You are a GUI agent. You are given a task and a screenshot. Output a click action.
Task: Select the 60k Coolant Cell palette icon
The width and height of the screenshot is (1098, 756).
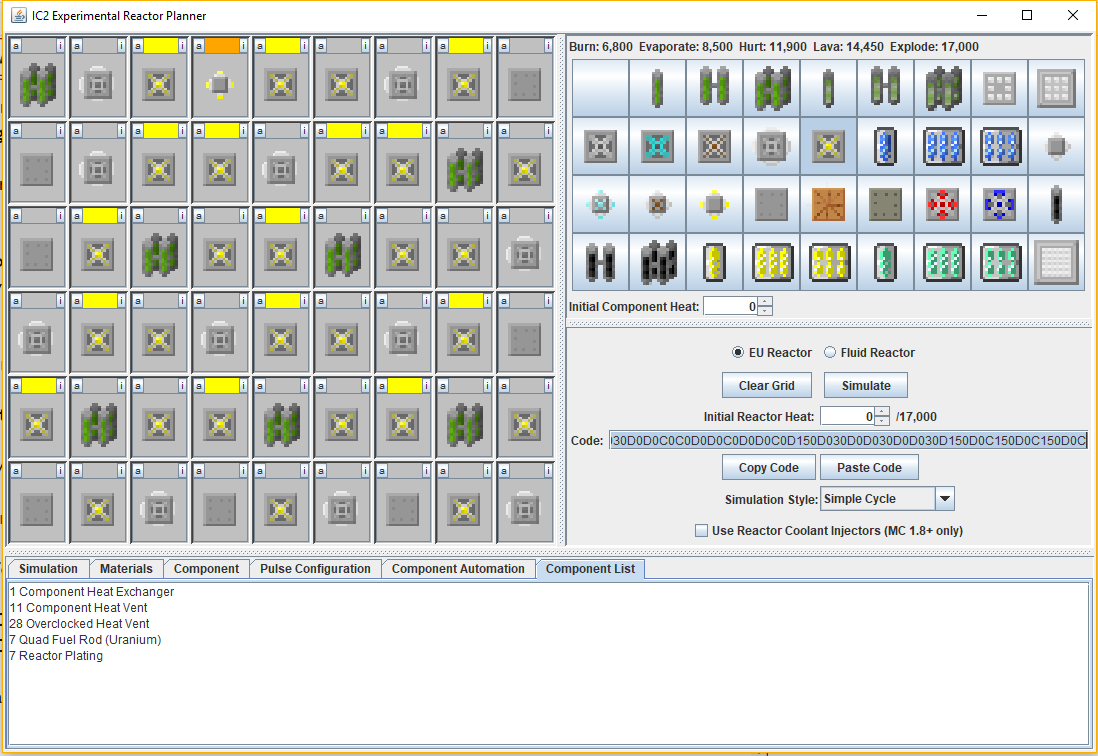(999, 146)
